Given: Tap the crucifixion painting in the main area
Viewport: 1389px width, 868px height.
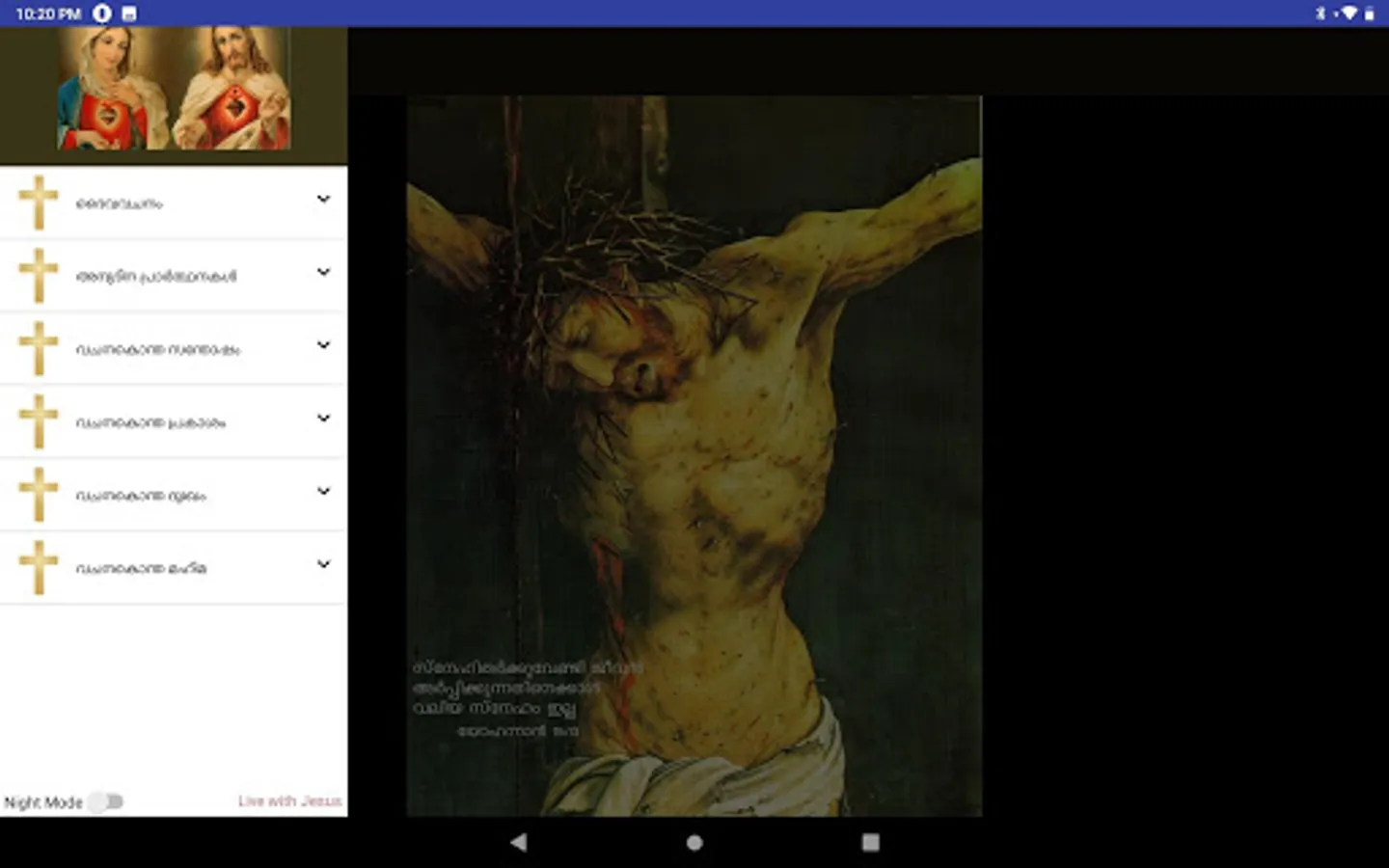Looking at the screenshot, I should click(x=694, y=455).
